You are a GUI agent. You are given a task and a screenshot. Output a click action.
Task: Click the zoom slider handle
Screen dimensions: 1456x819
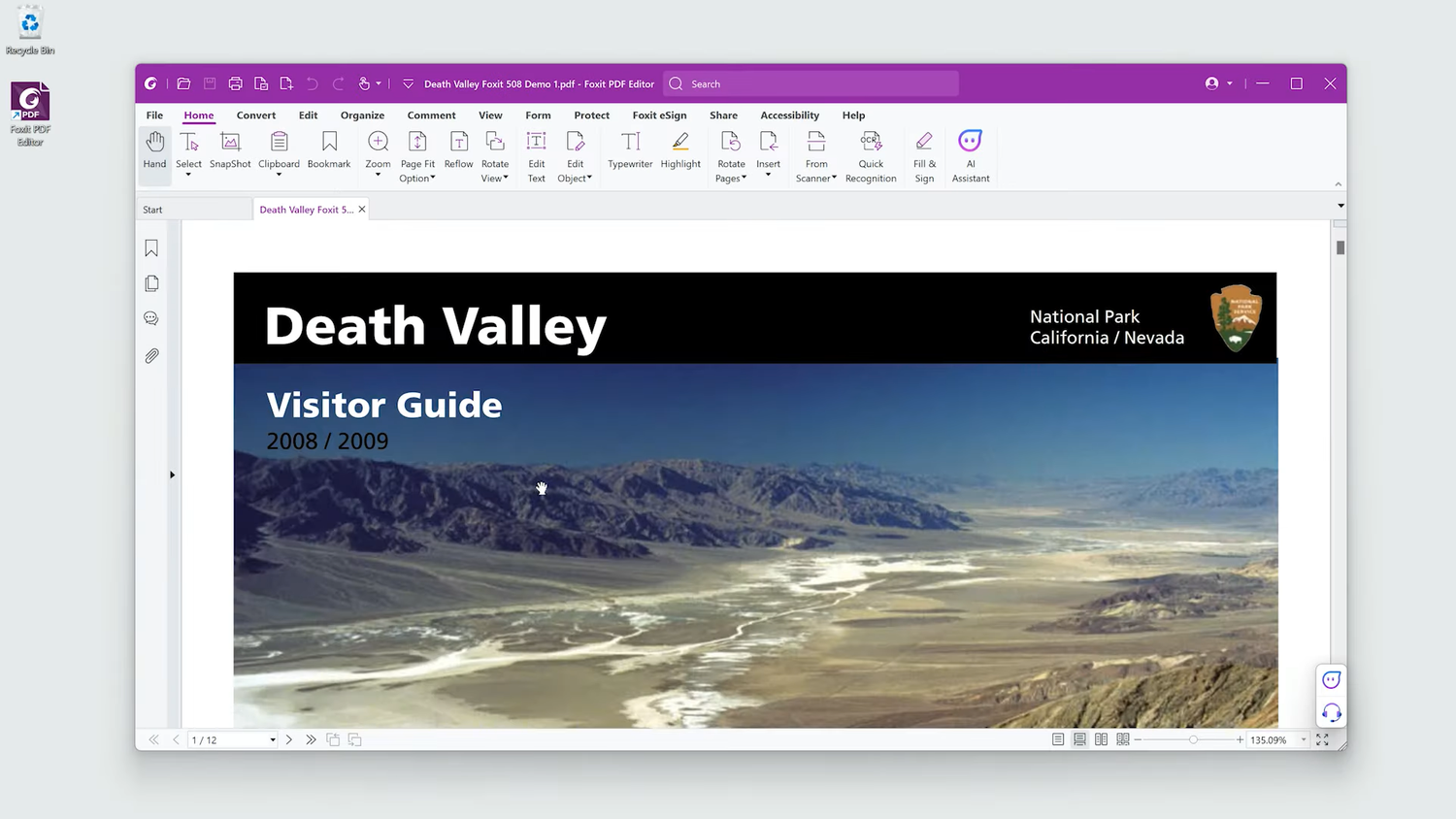point(1193,739)
